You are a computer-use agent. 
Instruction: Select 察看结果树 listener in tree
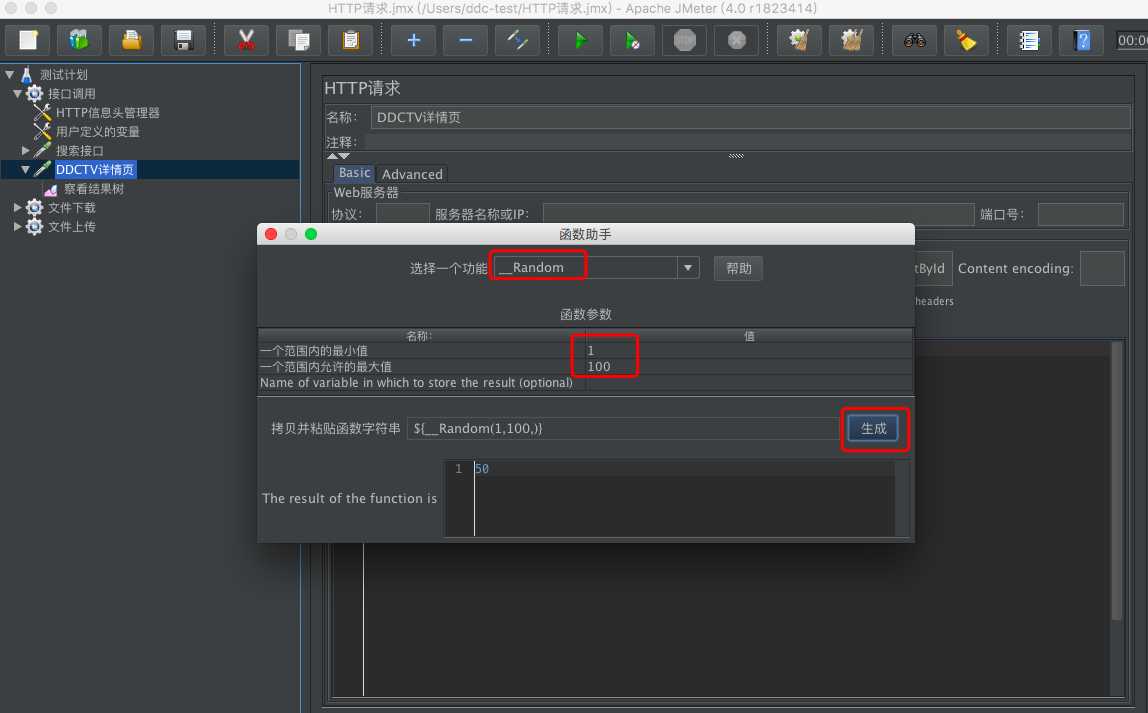point(94,189)
